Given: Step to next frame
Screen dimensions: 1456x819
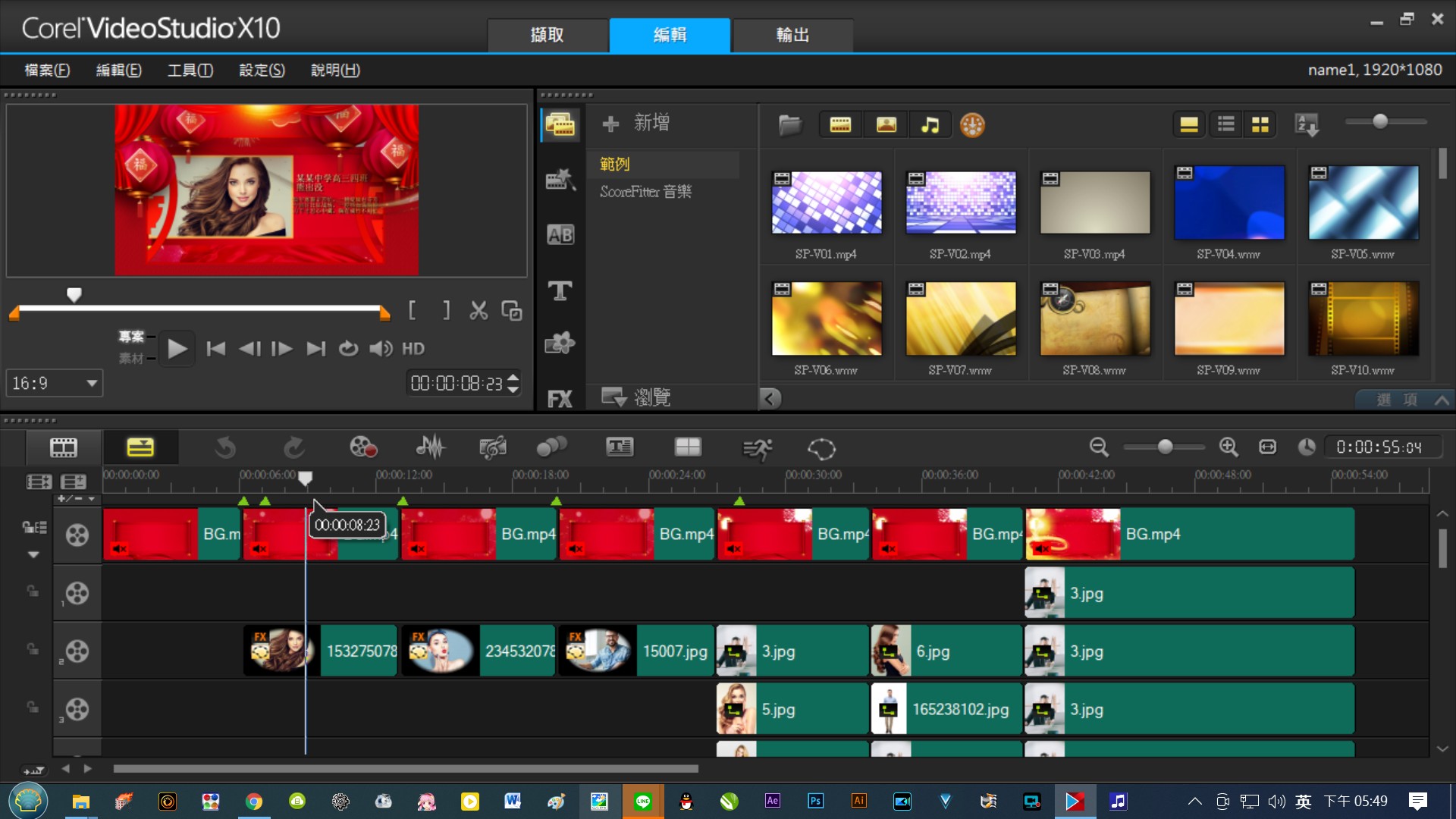Looking at the screenshot, I should 282,349.
